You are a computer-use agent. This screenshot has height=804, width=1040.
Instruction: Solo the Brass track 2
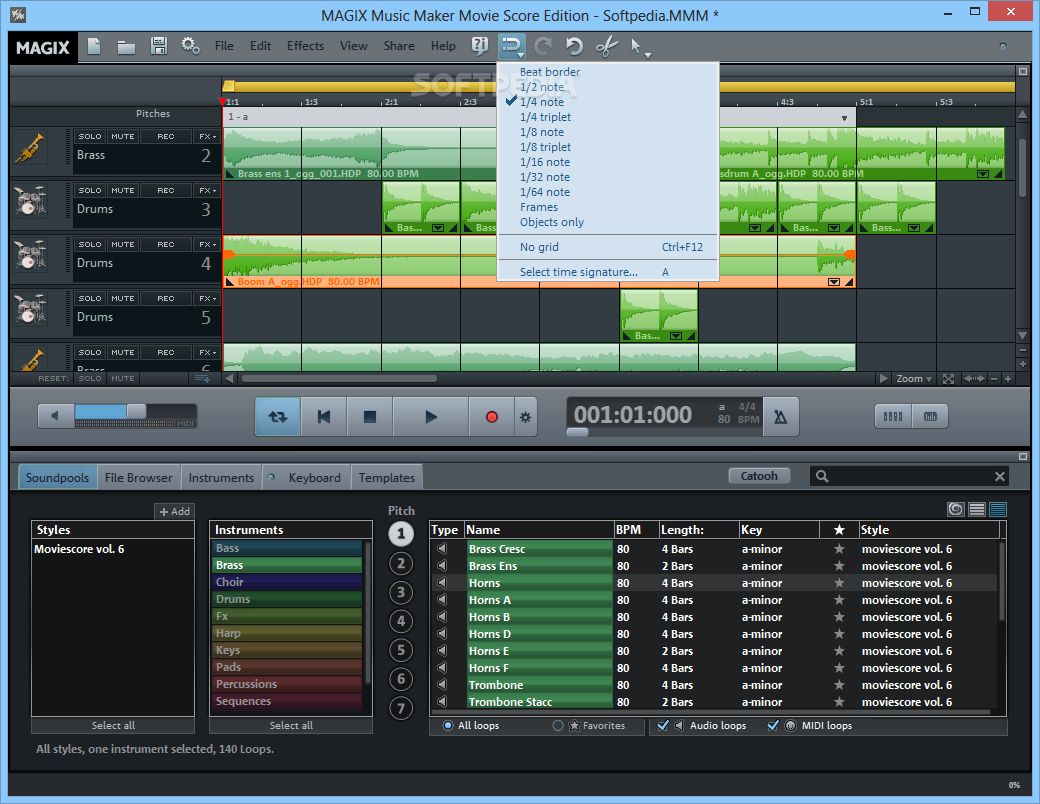[90, 137]
